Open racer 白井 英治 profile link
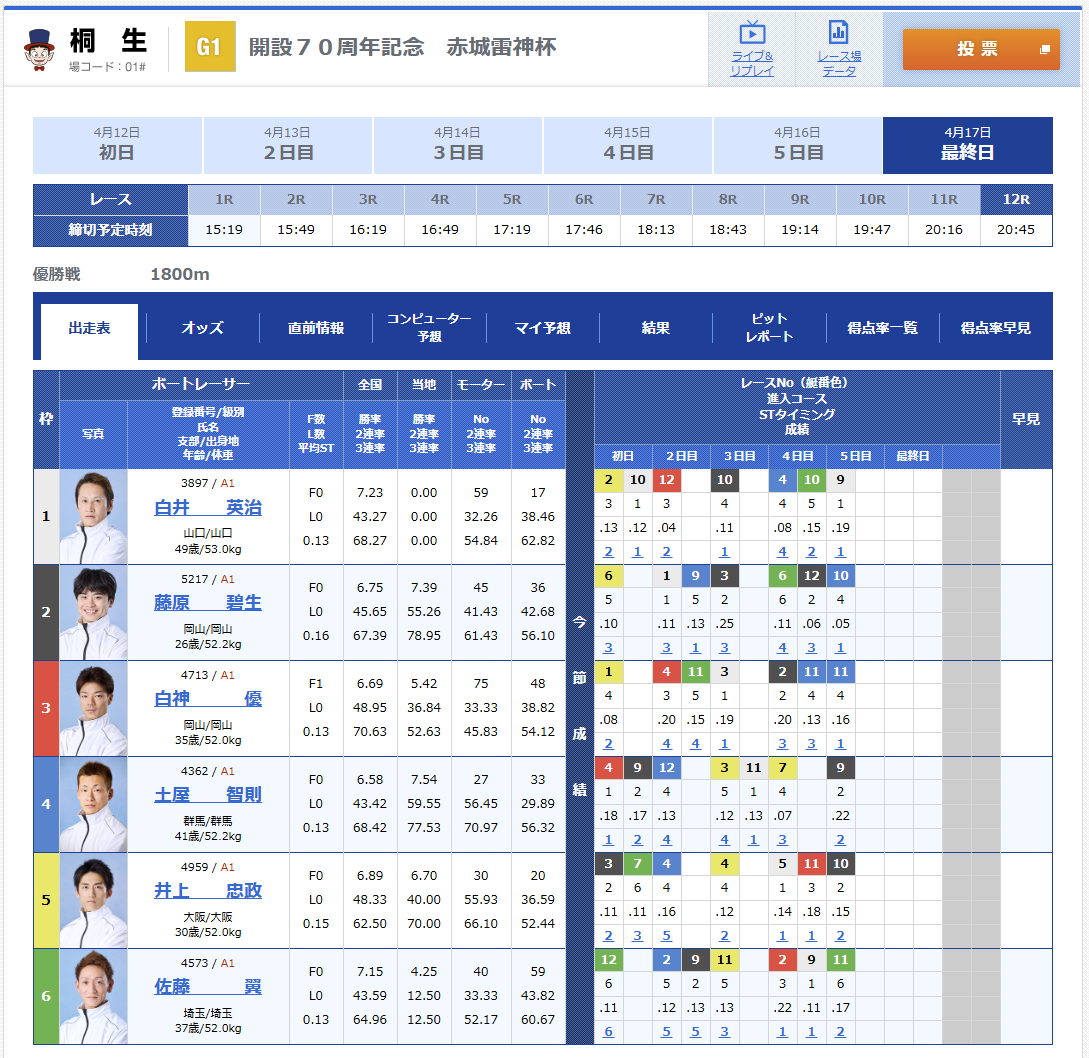 [208, 508]
